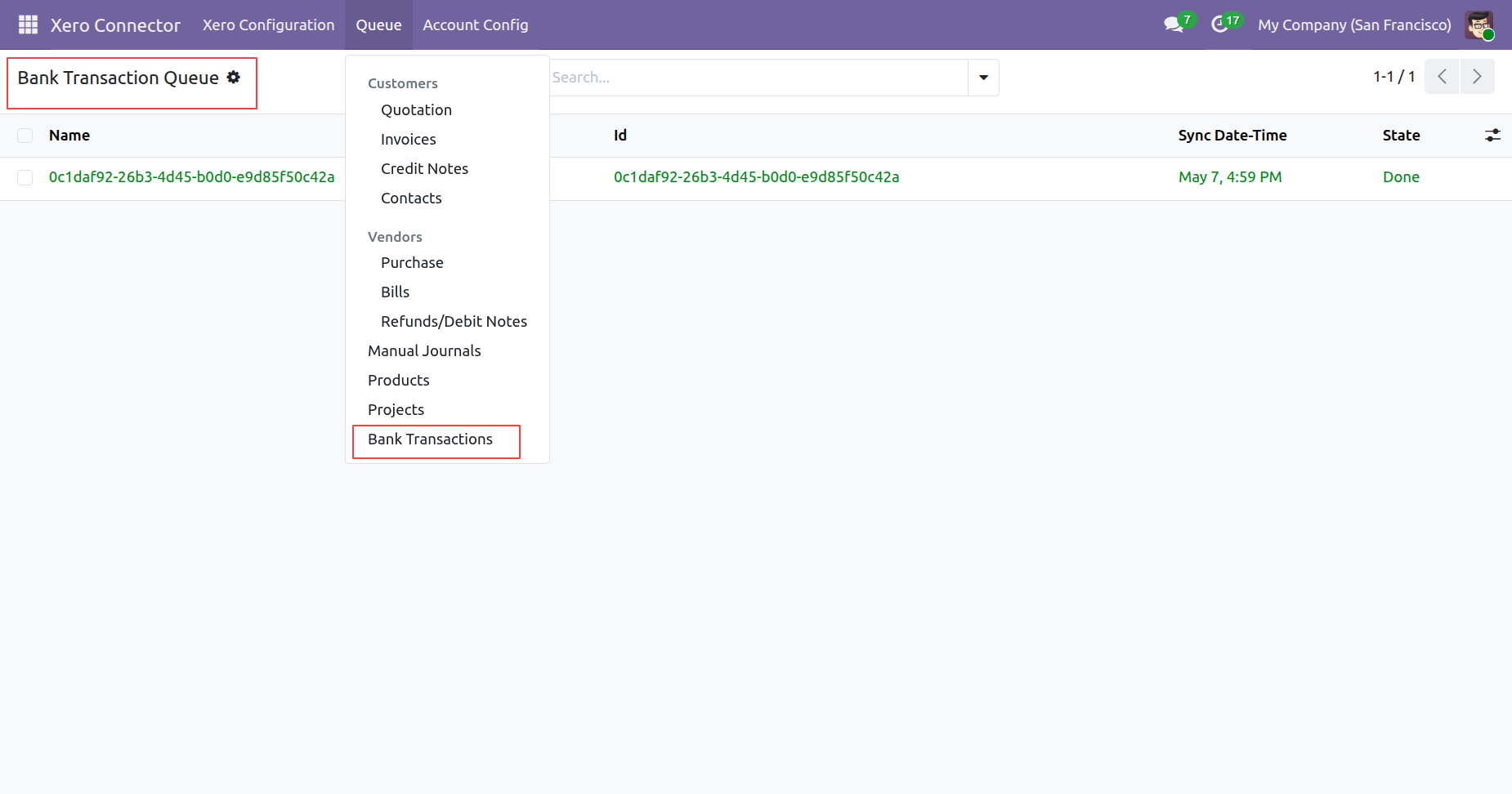Click the Xero Connector app title
The image size is (1512, 794).
tap(115, 25)
